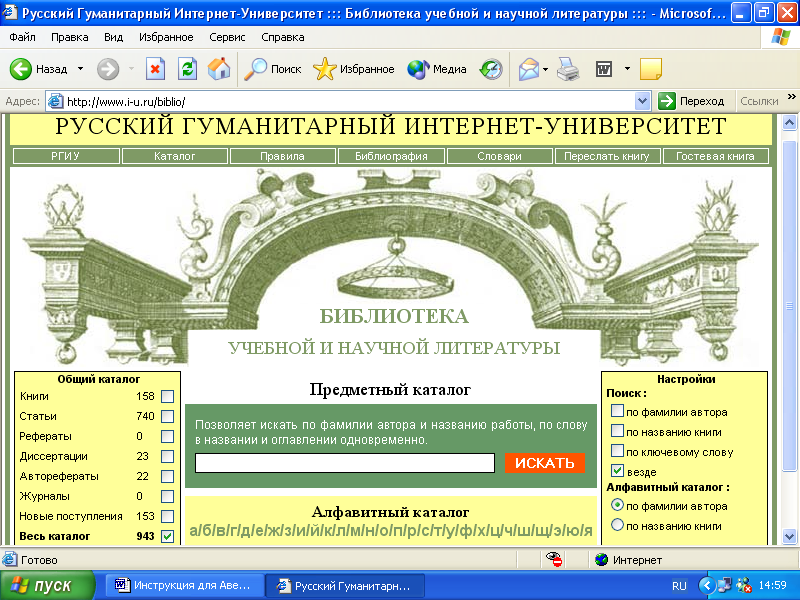Click the network computers tray icon
Screen dimensions: 800x600
[724, 585]
